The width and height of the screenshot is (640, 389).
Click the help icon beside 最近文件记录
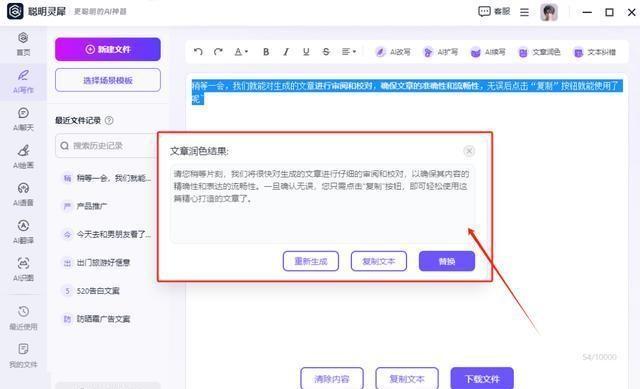pos(109,120)
